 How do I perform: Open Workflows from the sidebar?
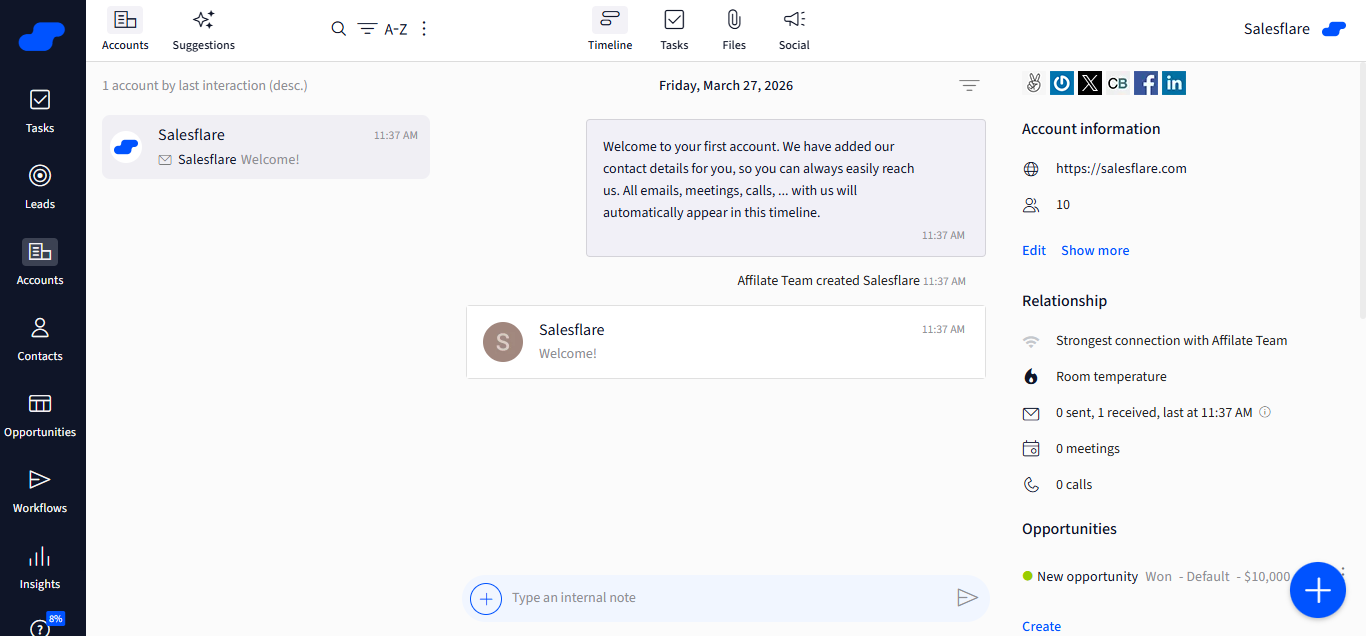pyautogui.click(x=40, y=492)
